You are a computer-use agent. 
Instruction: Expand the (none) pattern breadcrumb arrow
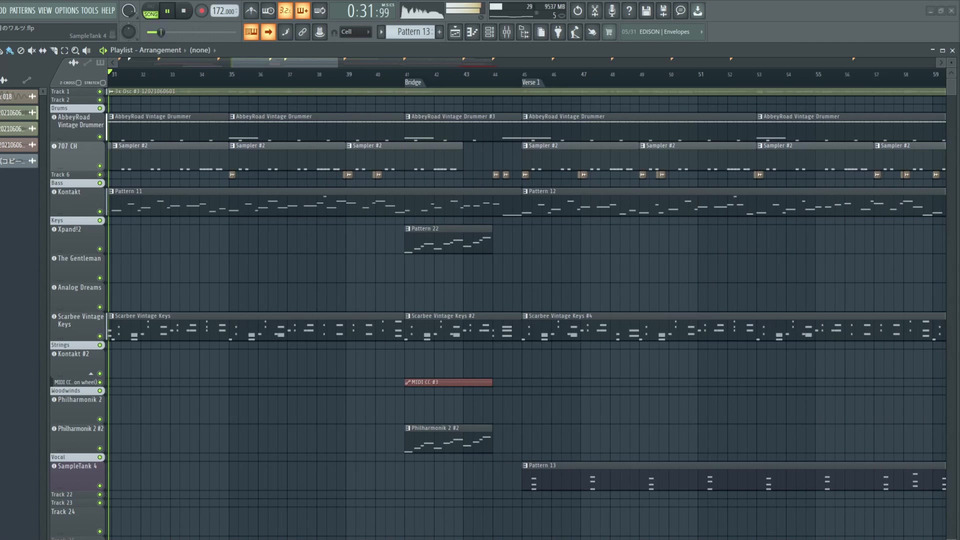point(214,50)
